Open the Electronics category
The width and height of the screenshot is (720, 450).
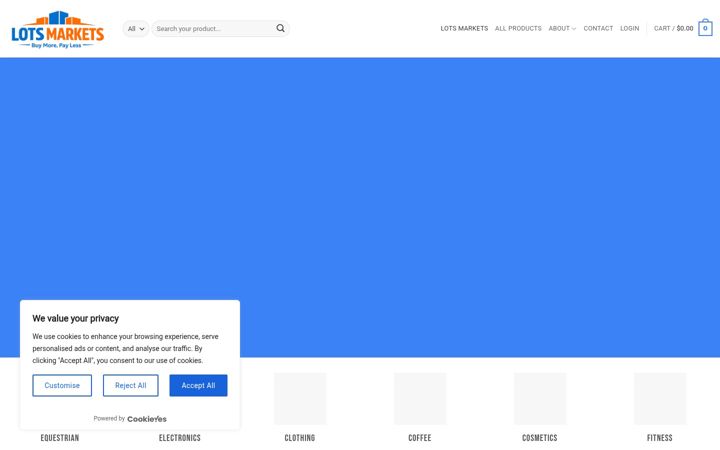(180, 438)
